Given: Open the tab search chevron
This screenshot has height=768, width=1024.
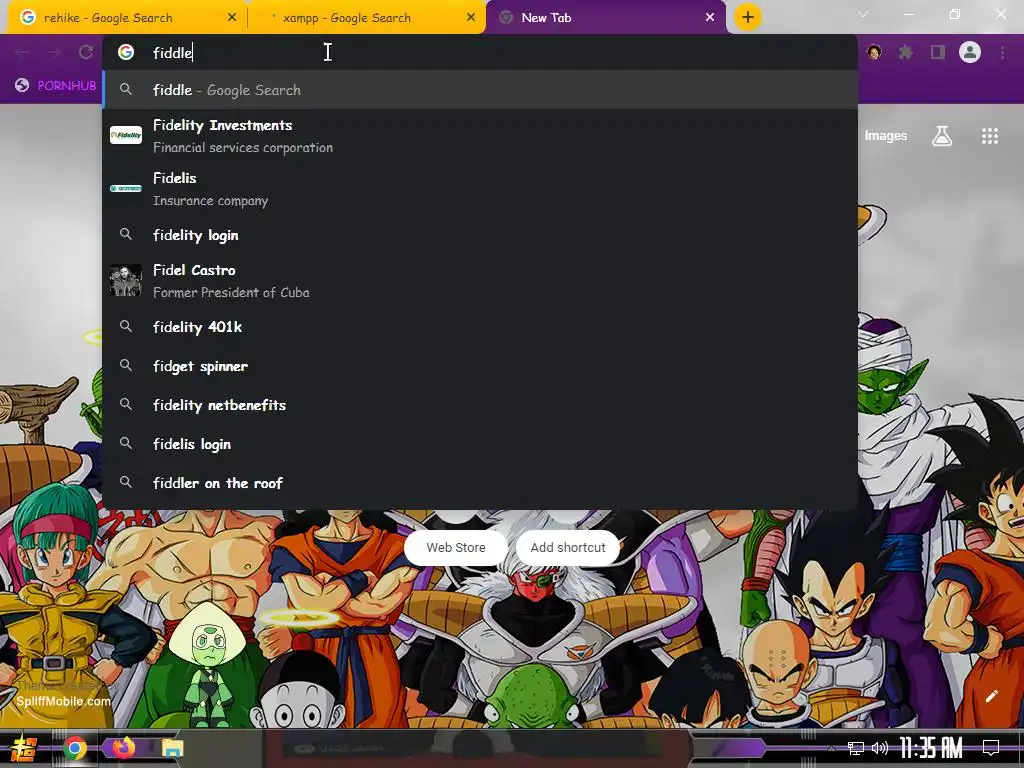Looking at the screenshot, I should click(863, 14).
